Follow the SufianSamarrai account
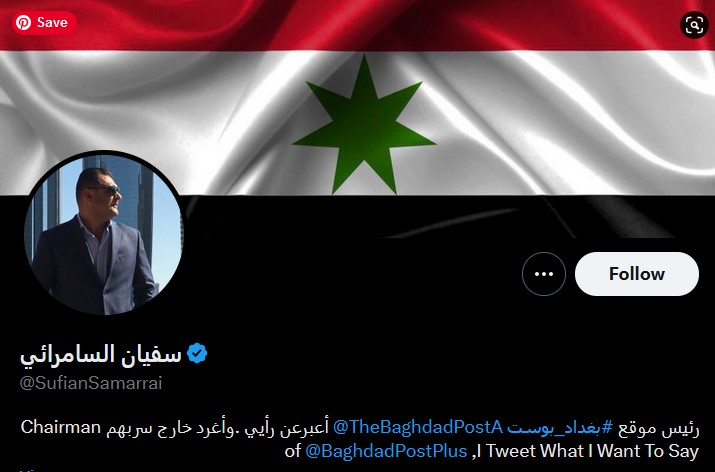 coord(637,274)
